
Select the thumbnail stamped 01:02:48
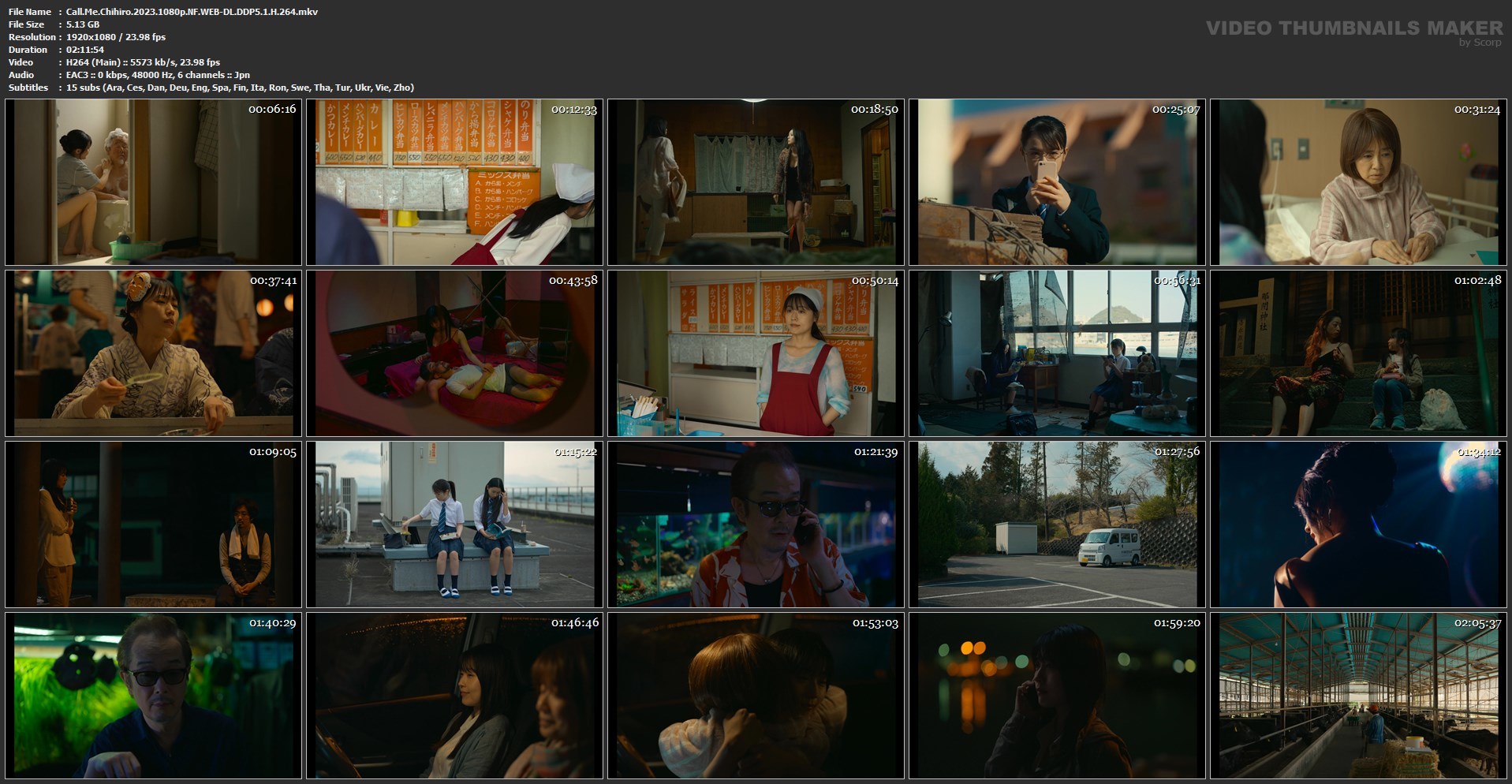pos(1358,353)
